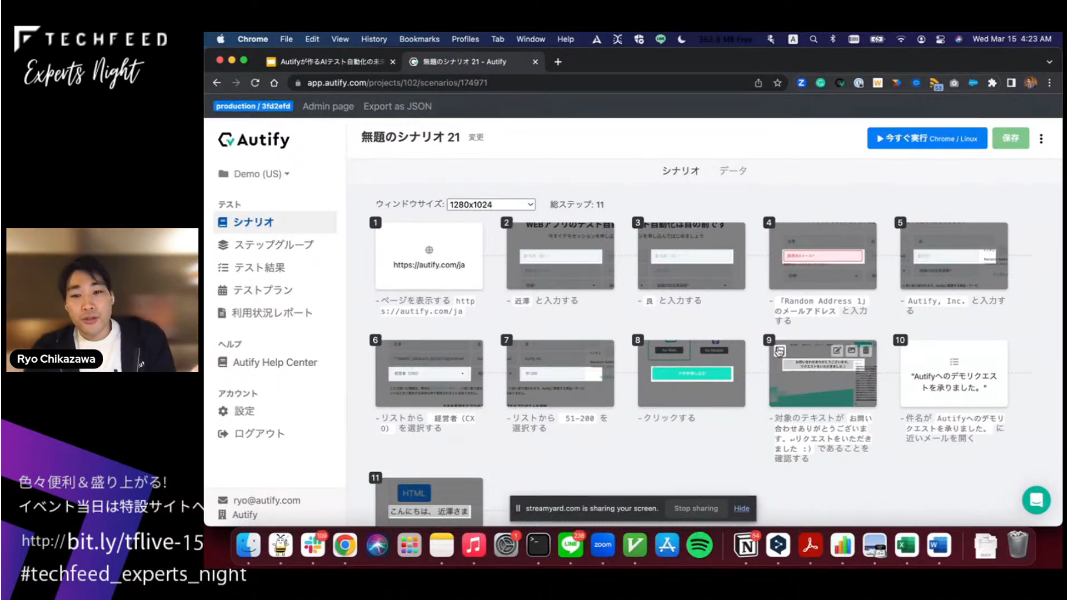Switch to the データ tab
1067x600 pixels.
click(x=733, y=171)
